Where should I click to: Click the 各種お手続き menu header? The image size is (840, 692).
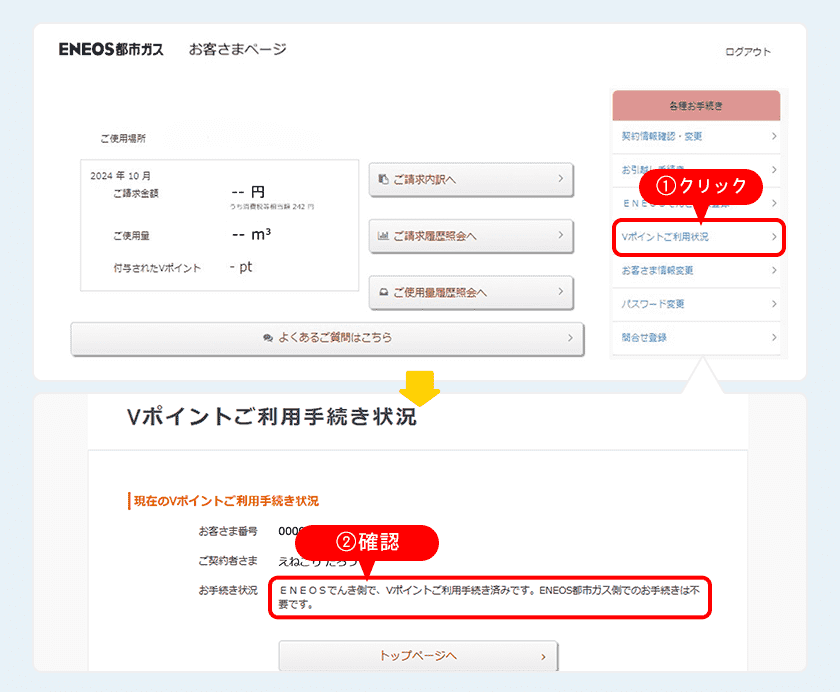(696, 106)
